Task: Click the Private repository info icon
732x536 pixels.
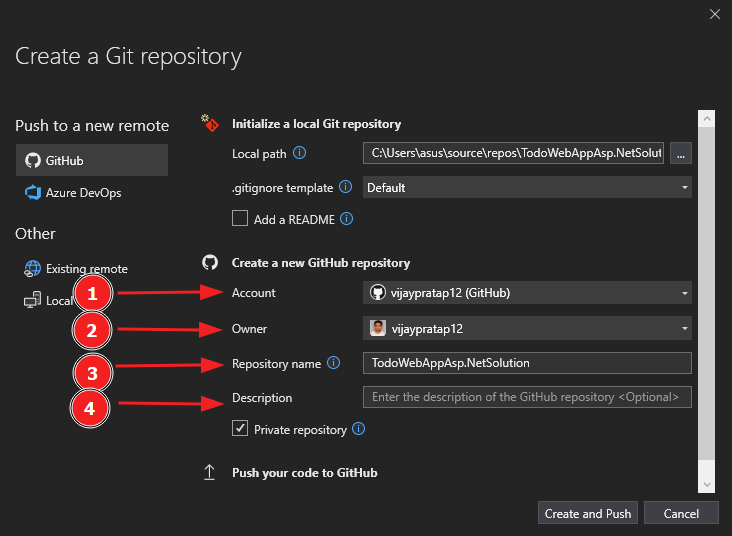Action: pyautogui.click(x=359, y=429)
